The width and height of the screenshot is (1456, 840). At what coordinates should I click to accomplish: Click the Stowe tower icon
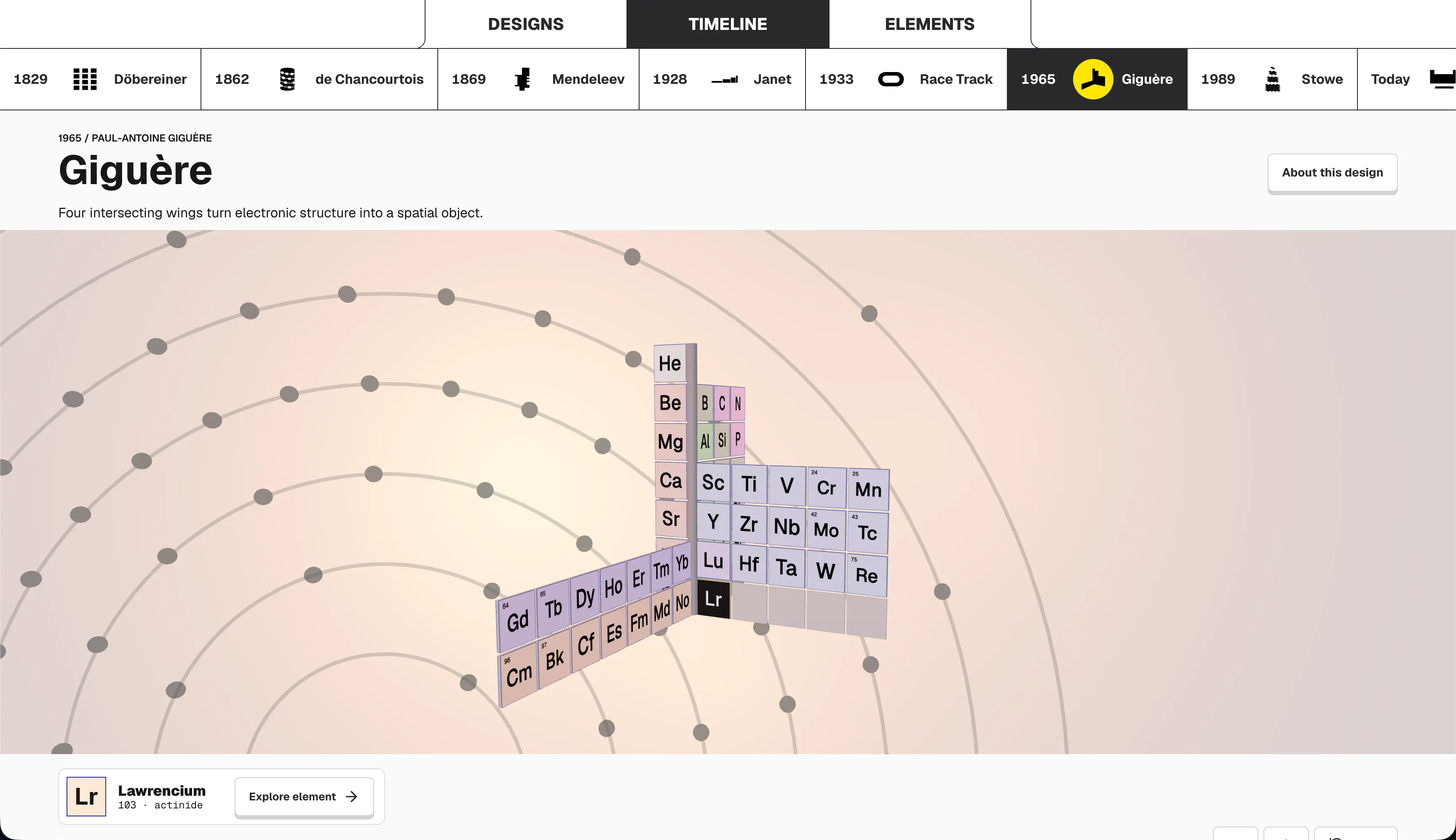click(1272, 79)
